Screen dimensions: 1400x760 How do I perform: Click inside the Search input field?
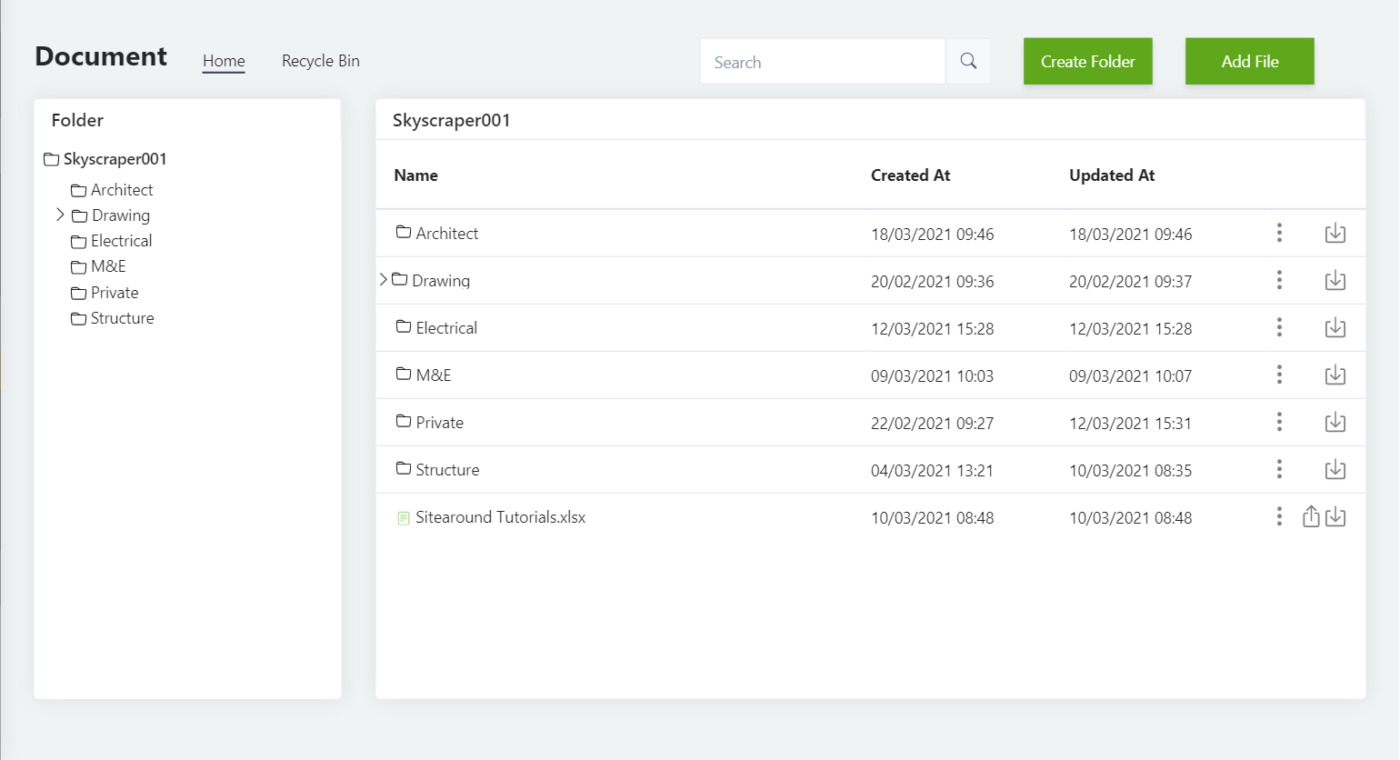820,61
